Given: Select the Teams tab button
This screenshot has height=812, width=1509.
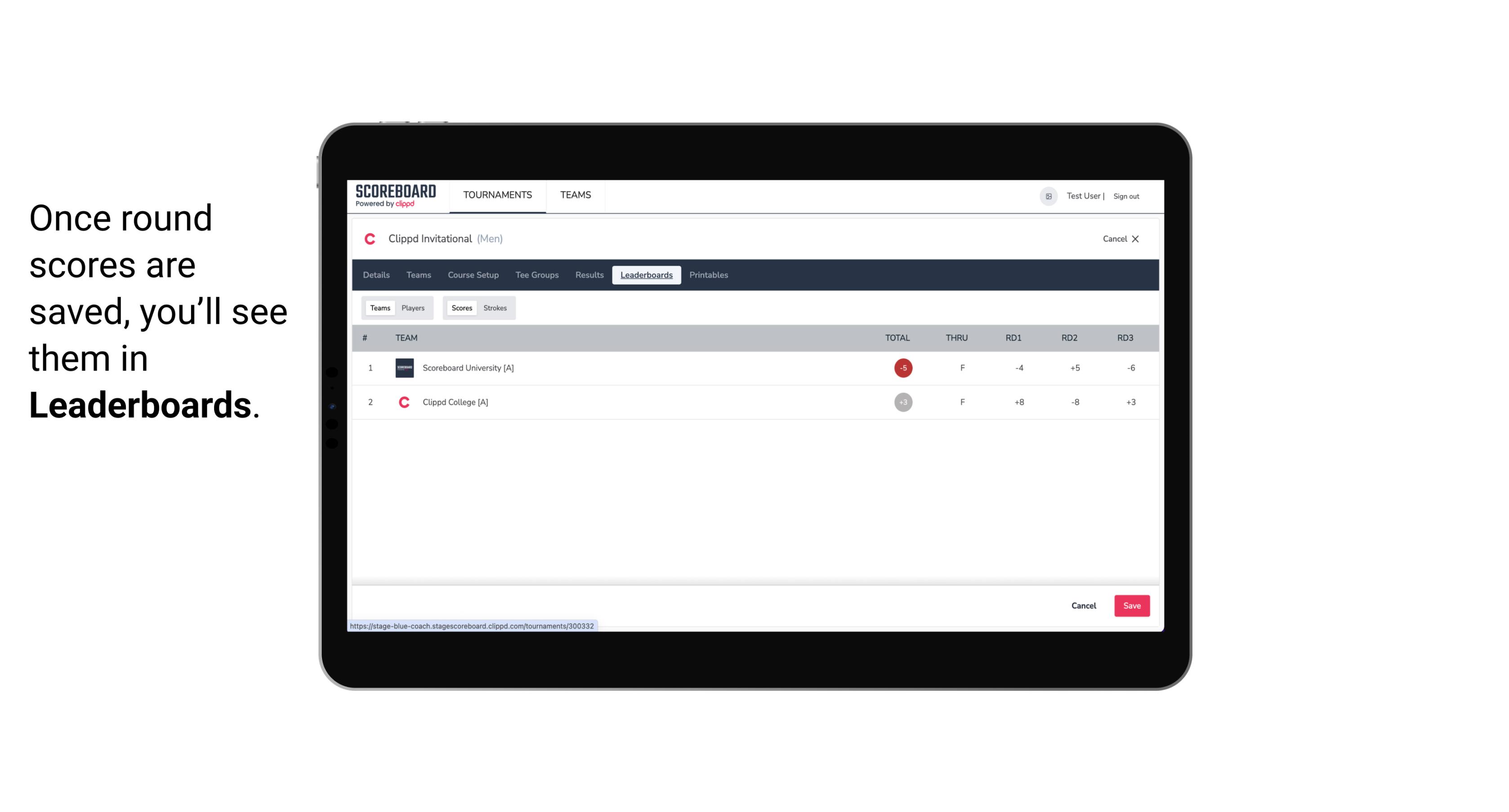Looking at the screenshot, I should click(378, 308).
